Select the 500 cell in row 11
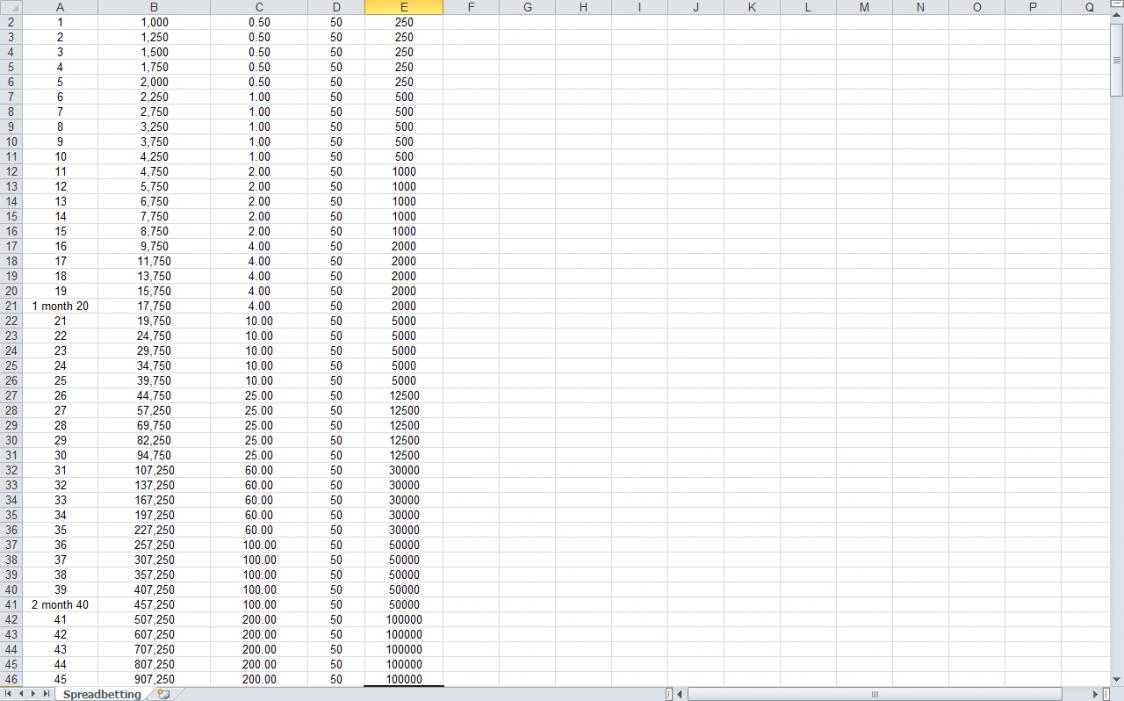The height and width of the screenshot is (701, 1124). click(404, 157)
